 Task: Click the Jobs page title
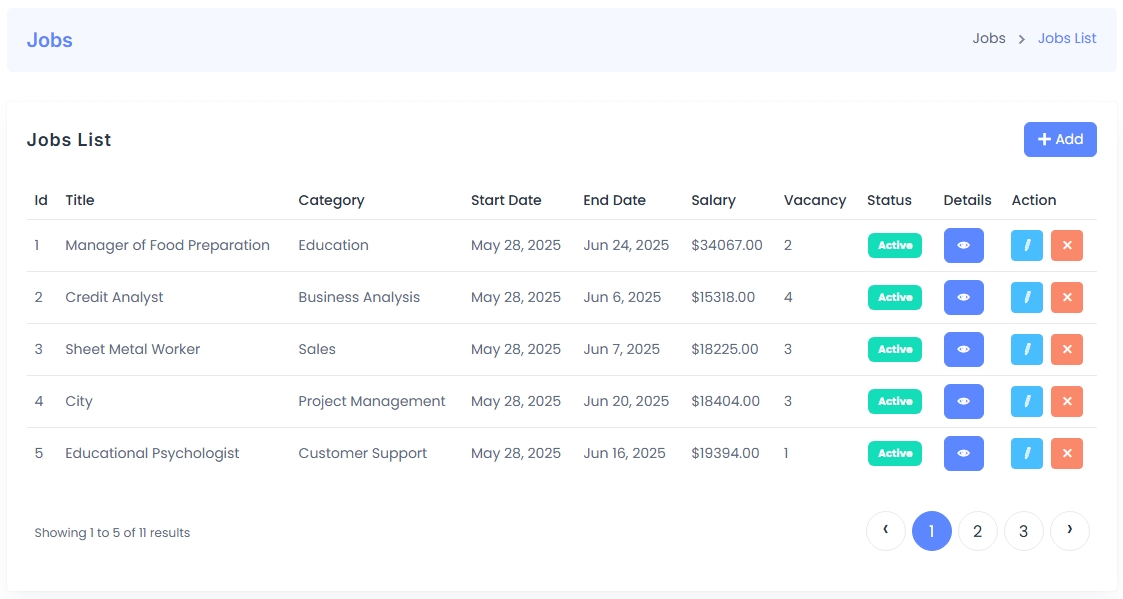[x=49, y=40]
